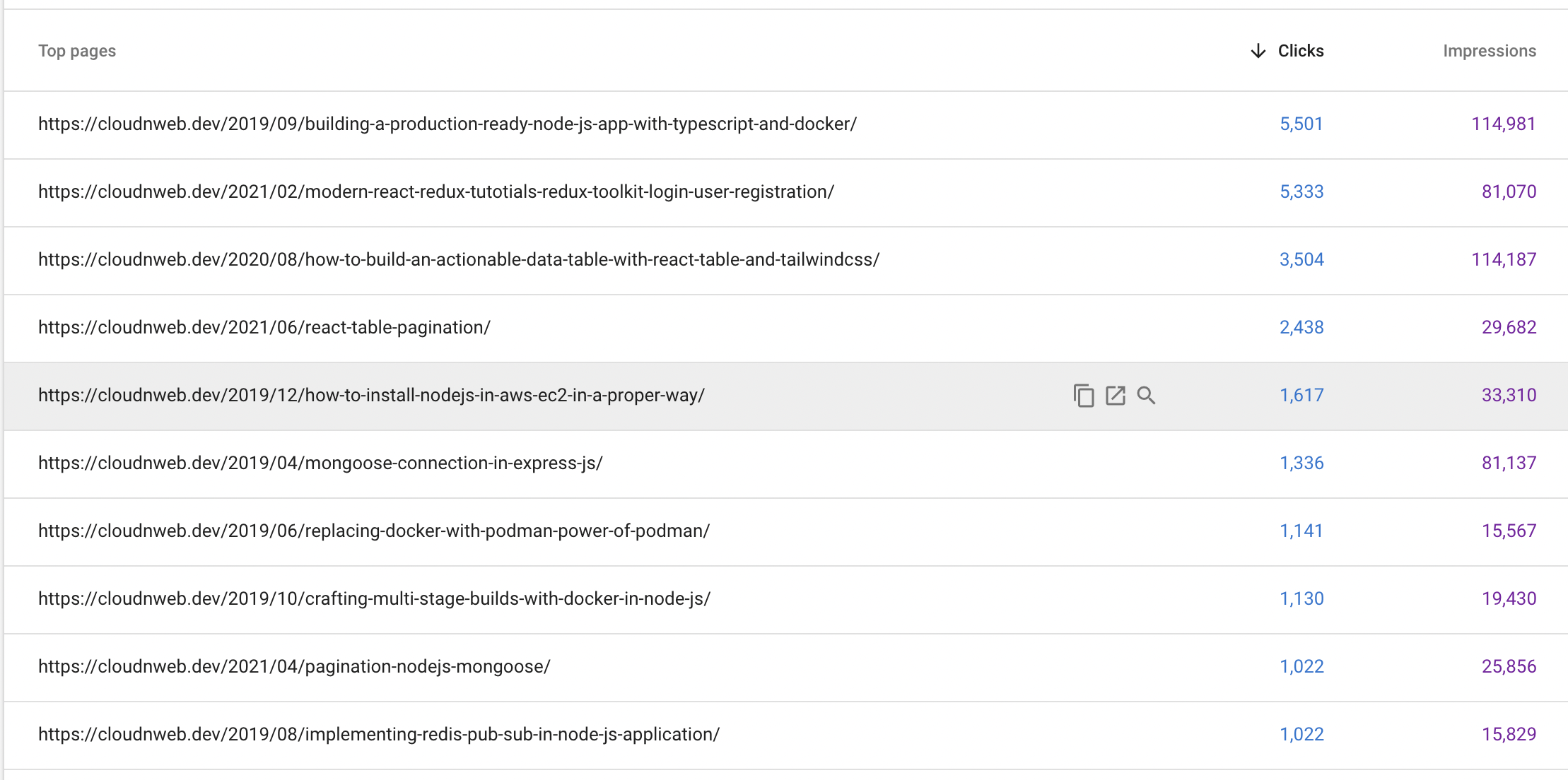Copy the hovered aws-ec2 page URL
The width and height of the screenshot is (1568, 780).
tap(1083, 396)
